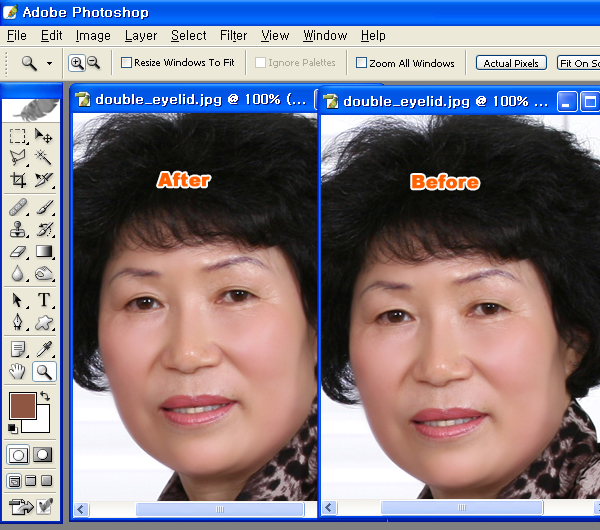Select the Pen tool
This screenshot has width=600, height=530.
coord(18,322)
